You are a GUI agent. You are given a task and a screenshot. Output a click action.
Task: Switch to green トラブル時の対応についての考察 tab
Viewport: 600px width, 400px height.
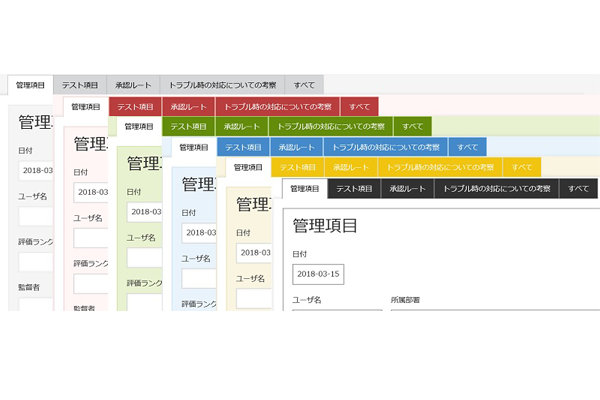[x=331, y=127]
